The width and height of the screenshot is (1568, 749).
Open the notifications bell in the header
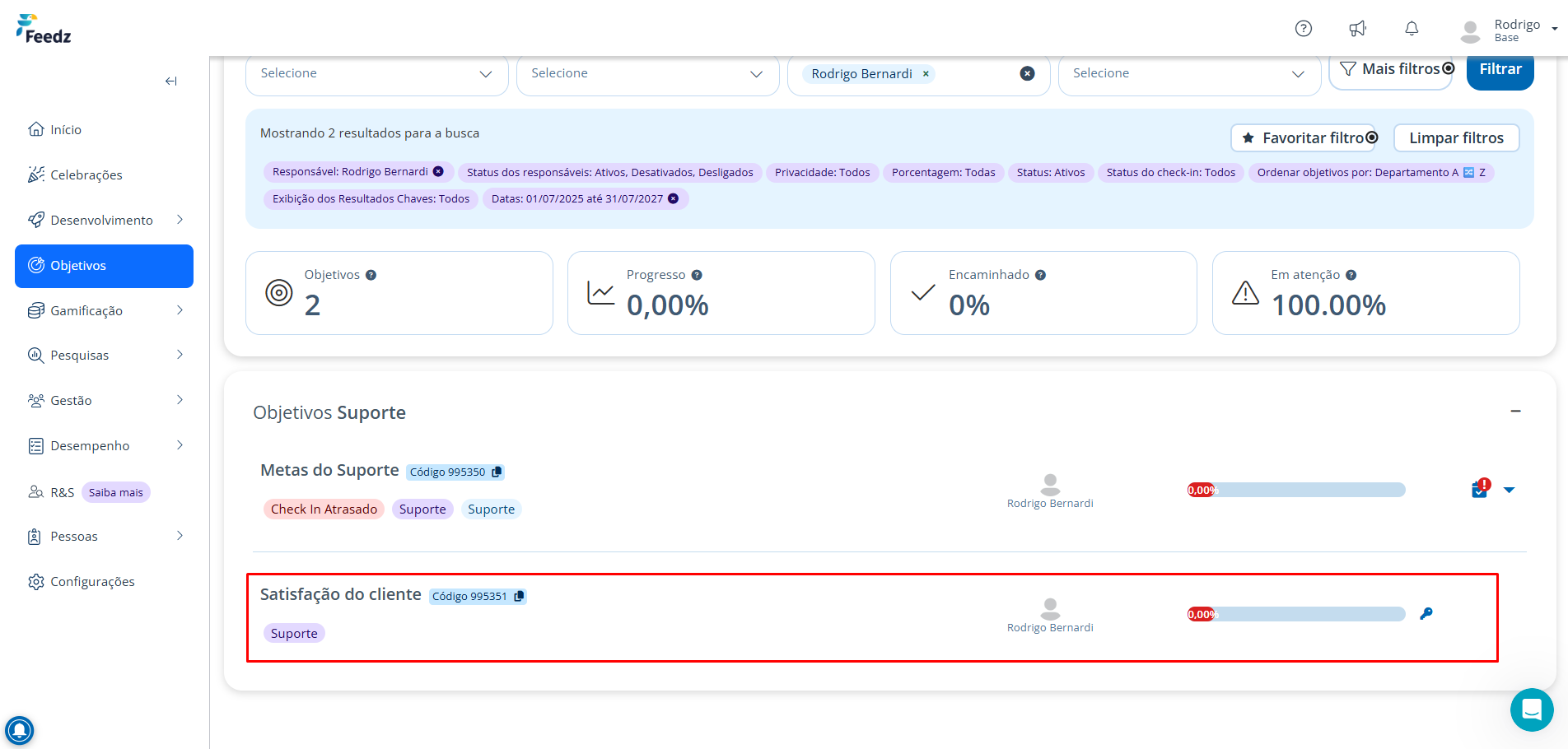(x=1412, y=29)
